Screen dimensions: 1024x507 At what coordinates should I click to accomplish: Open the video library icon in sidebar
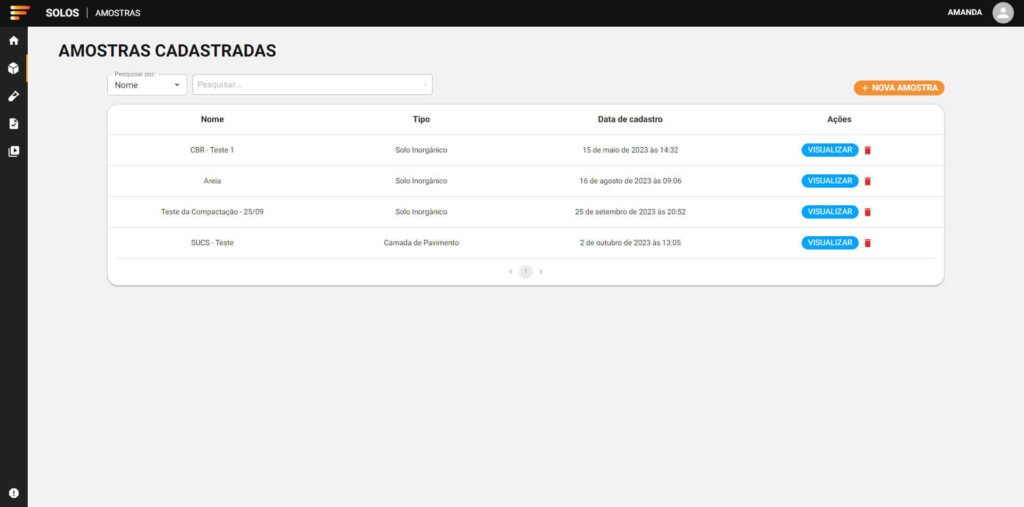pyautogui.click(x=14, y=152)
